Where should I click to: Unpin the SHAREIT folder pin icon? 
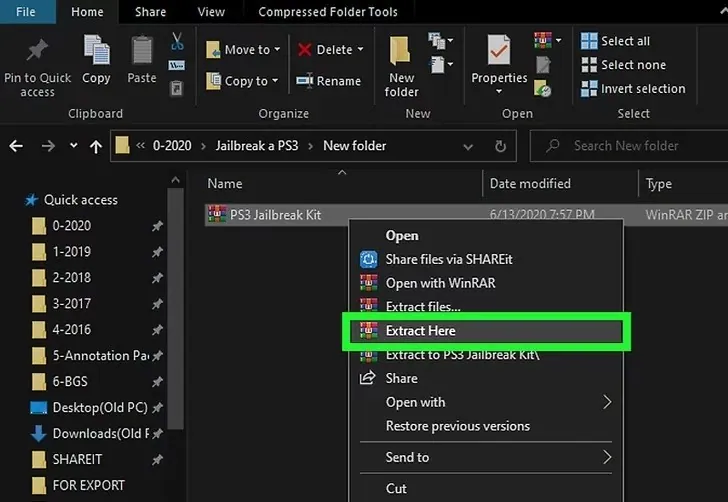click(157, 460)
